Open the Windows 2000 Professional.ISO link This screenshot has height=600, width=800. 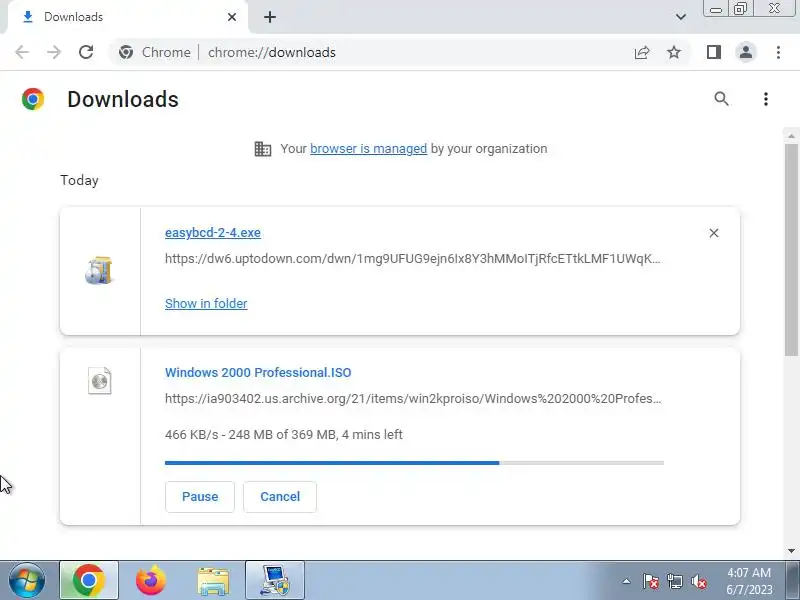coord(258,372)
